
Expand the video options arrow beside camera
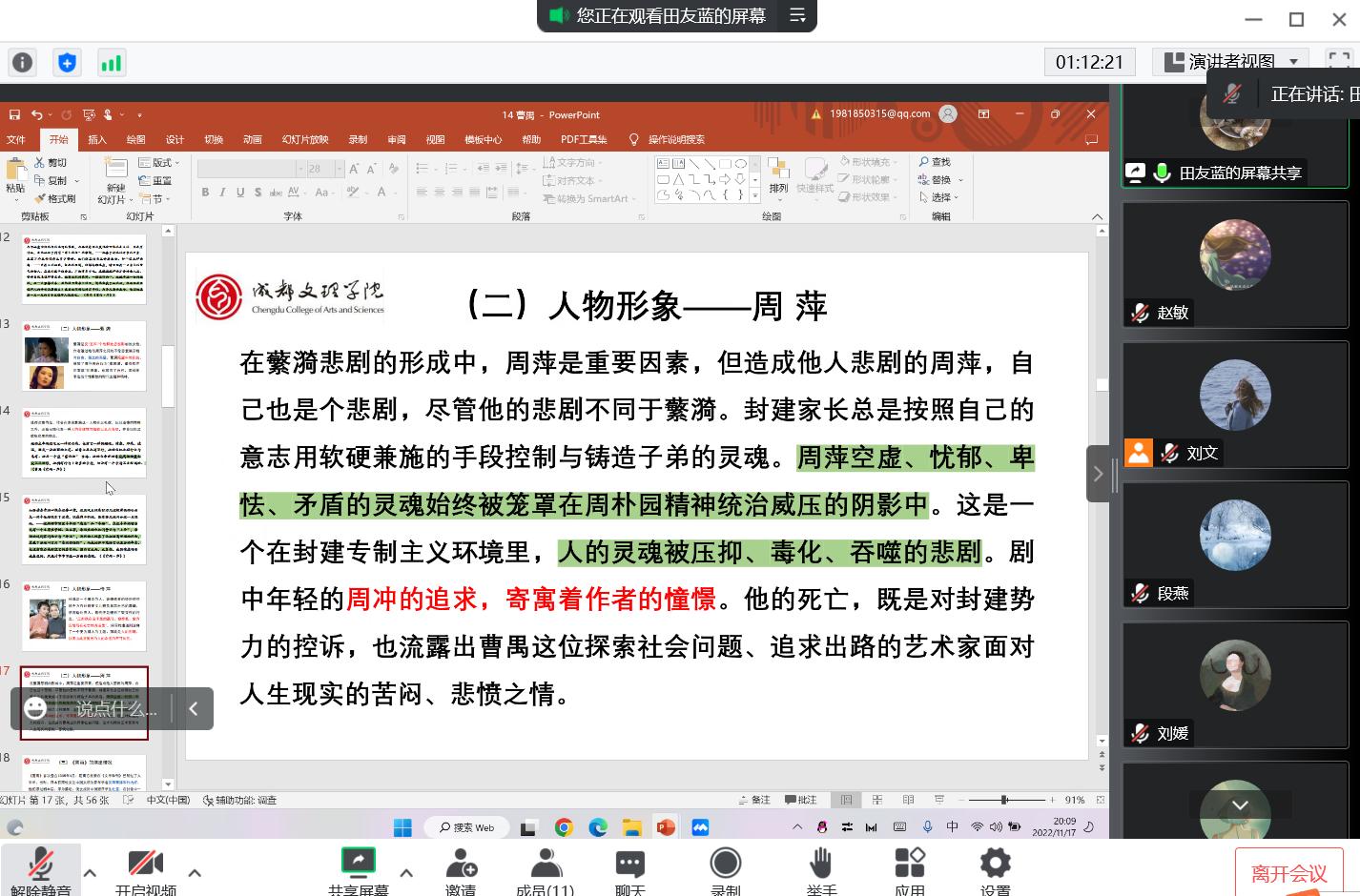coord(195,872)
